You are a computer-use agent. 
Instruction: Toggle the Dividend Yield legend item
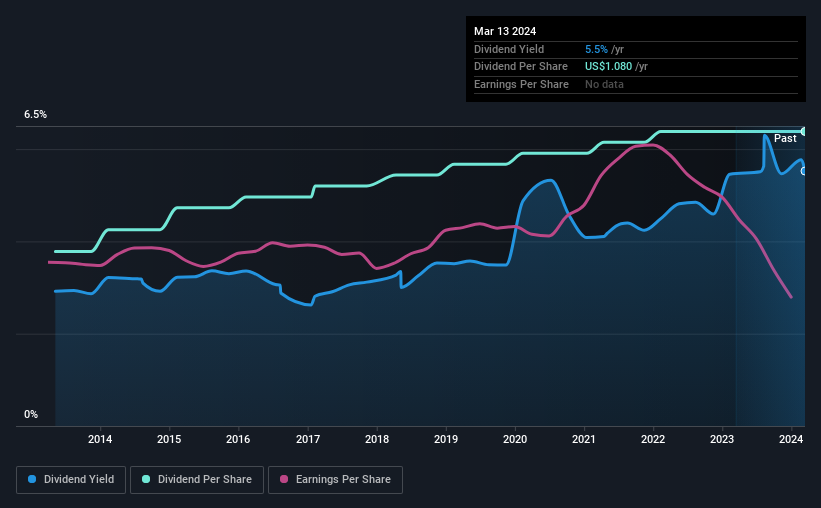[x=71, y=480]
